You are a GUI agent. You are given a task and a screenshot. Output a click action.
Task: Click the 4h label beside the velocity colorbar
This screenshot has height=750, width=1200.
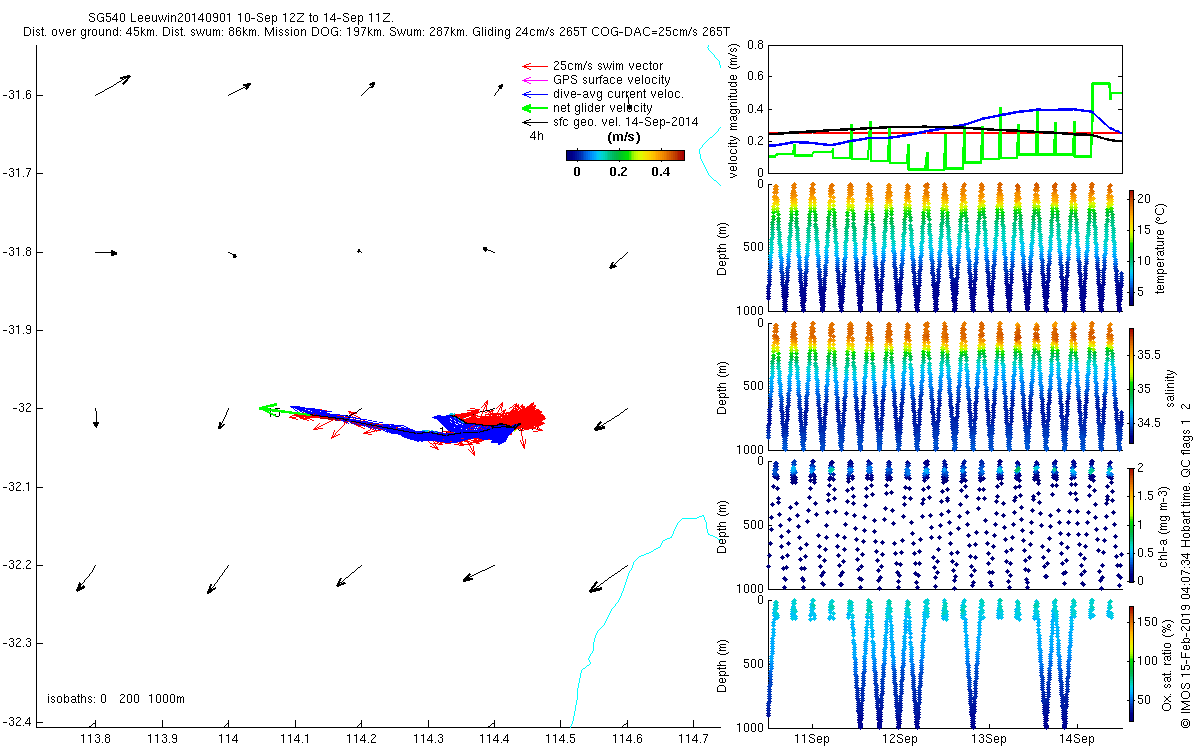(537, 136)
